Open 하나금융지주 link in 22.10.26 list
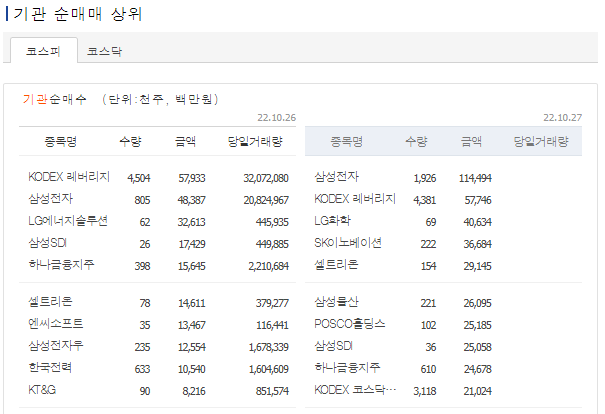This screenshot has height=414, width=605. 61,265
